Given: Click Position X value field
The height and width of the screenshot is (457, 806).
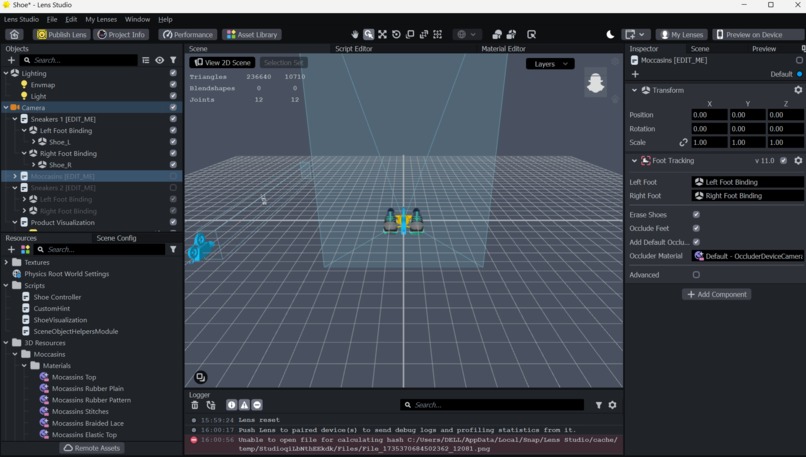Looking at the screenshot, I should coord(709,115).
